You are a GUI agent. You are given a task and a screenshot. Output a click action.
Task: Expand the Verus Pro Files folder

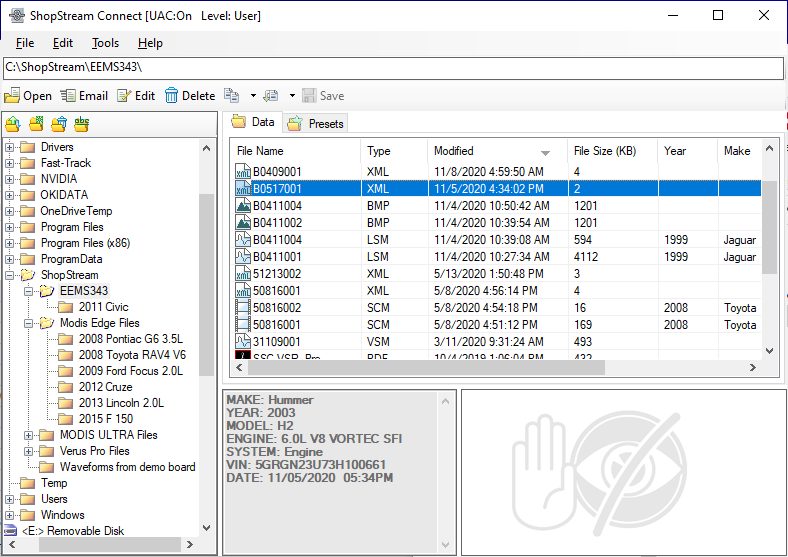pyautogui.click(x=28, y=451)
